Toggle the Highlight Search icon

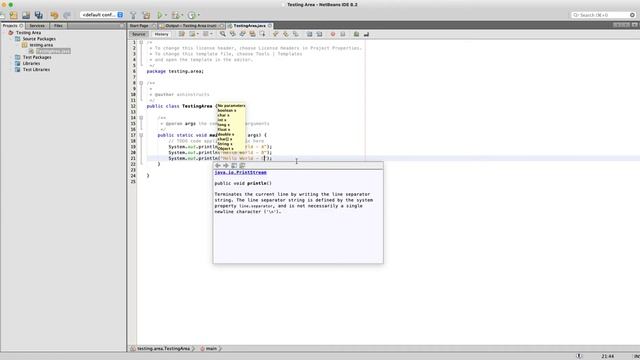(x=252, y=34)
